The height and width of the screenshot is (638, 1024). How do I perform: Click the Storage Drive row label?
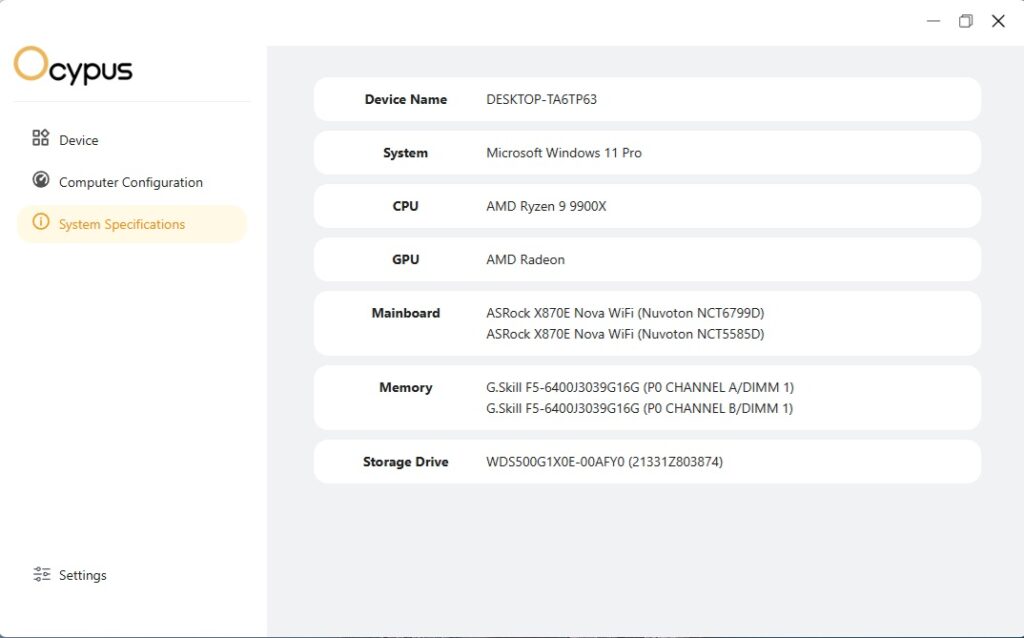coord(406,462)
